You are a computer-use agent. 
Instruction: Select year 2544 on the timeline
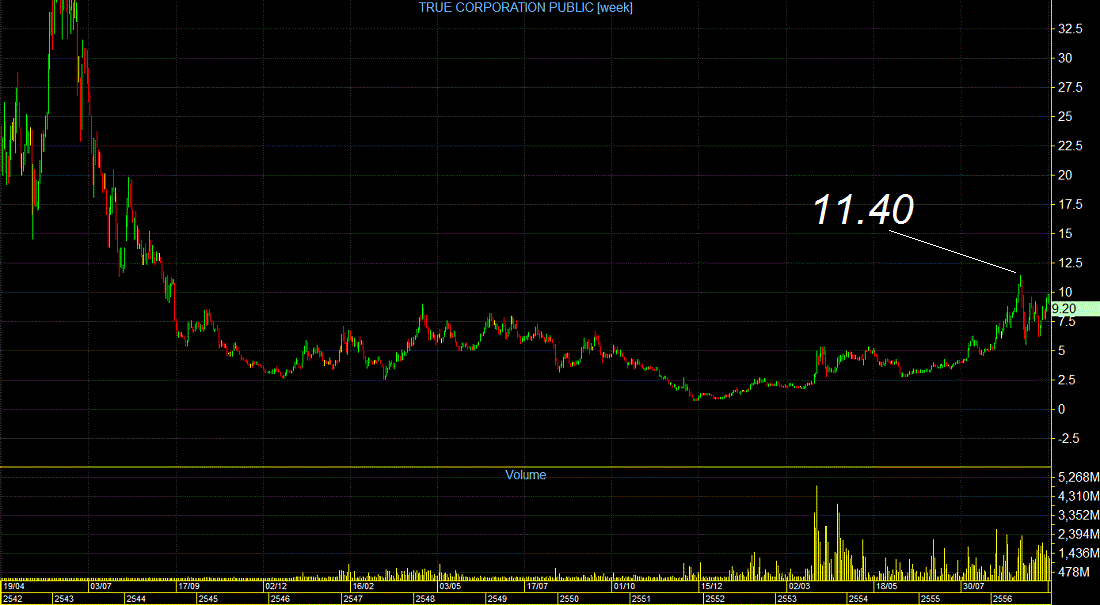click(x=135, y=599)
